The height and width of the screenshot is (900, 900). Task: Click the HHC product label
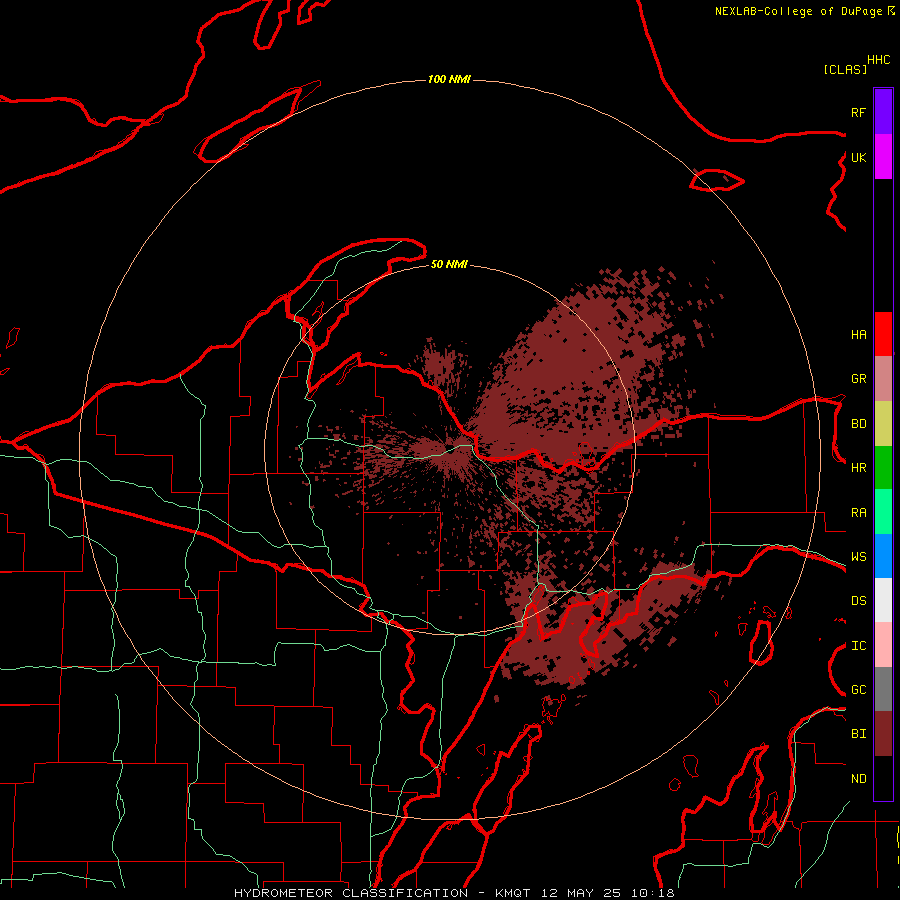pyautogui.click(x=878, y=60)
